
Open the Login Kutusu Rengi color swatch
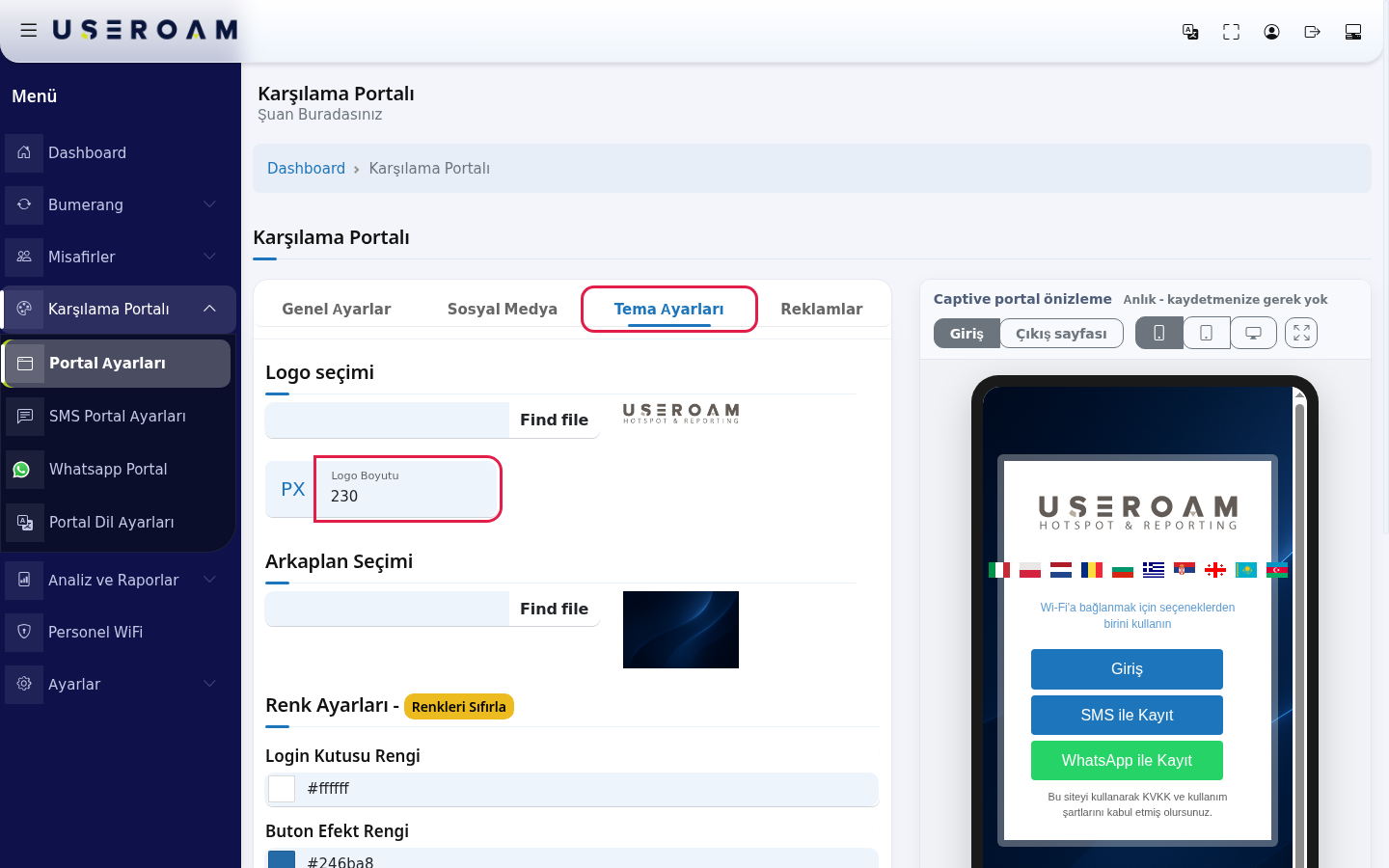pos(282,789)
